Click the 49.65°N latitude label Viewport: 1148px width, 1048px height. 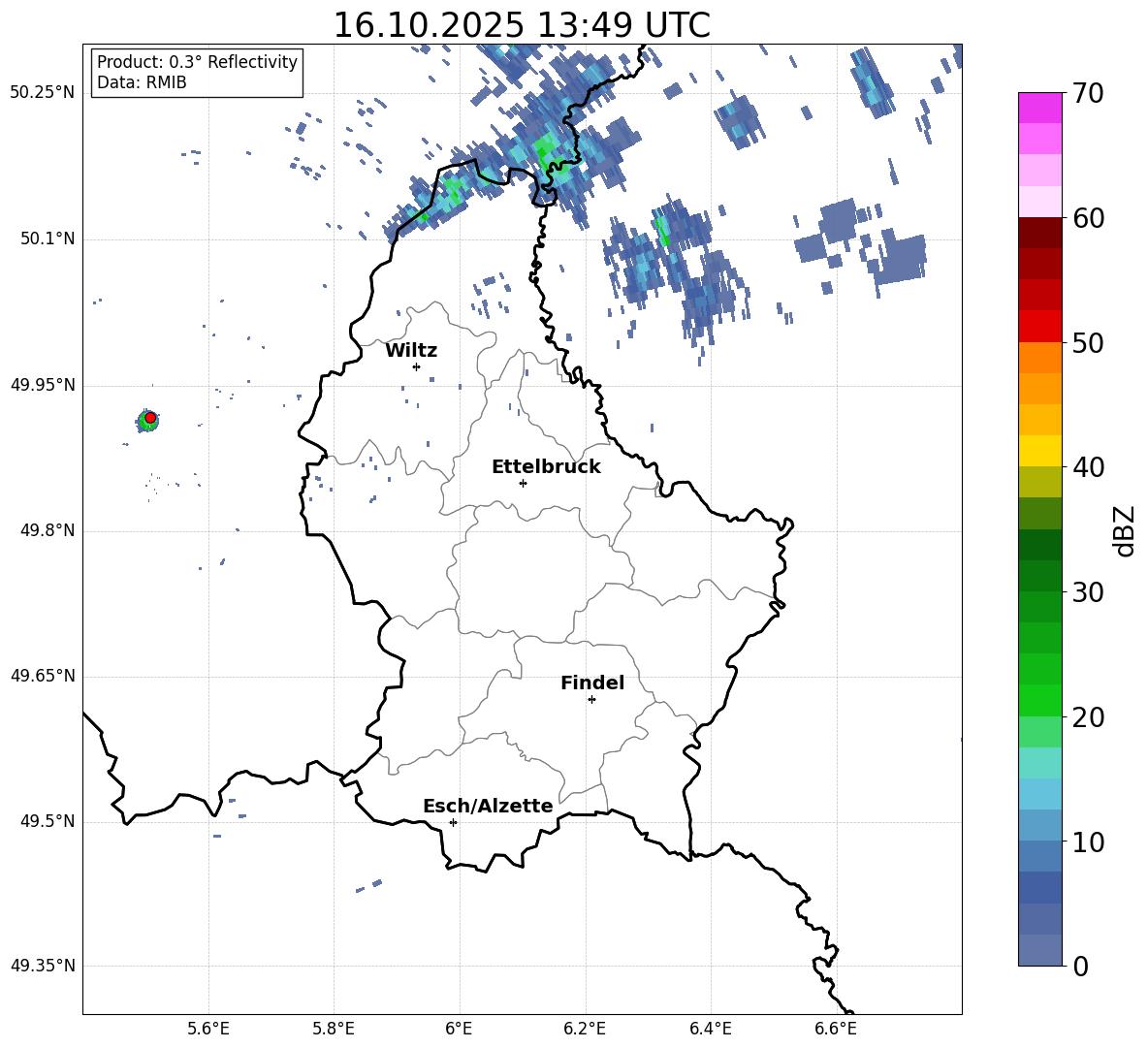[43, 676]
